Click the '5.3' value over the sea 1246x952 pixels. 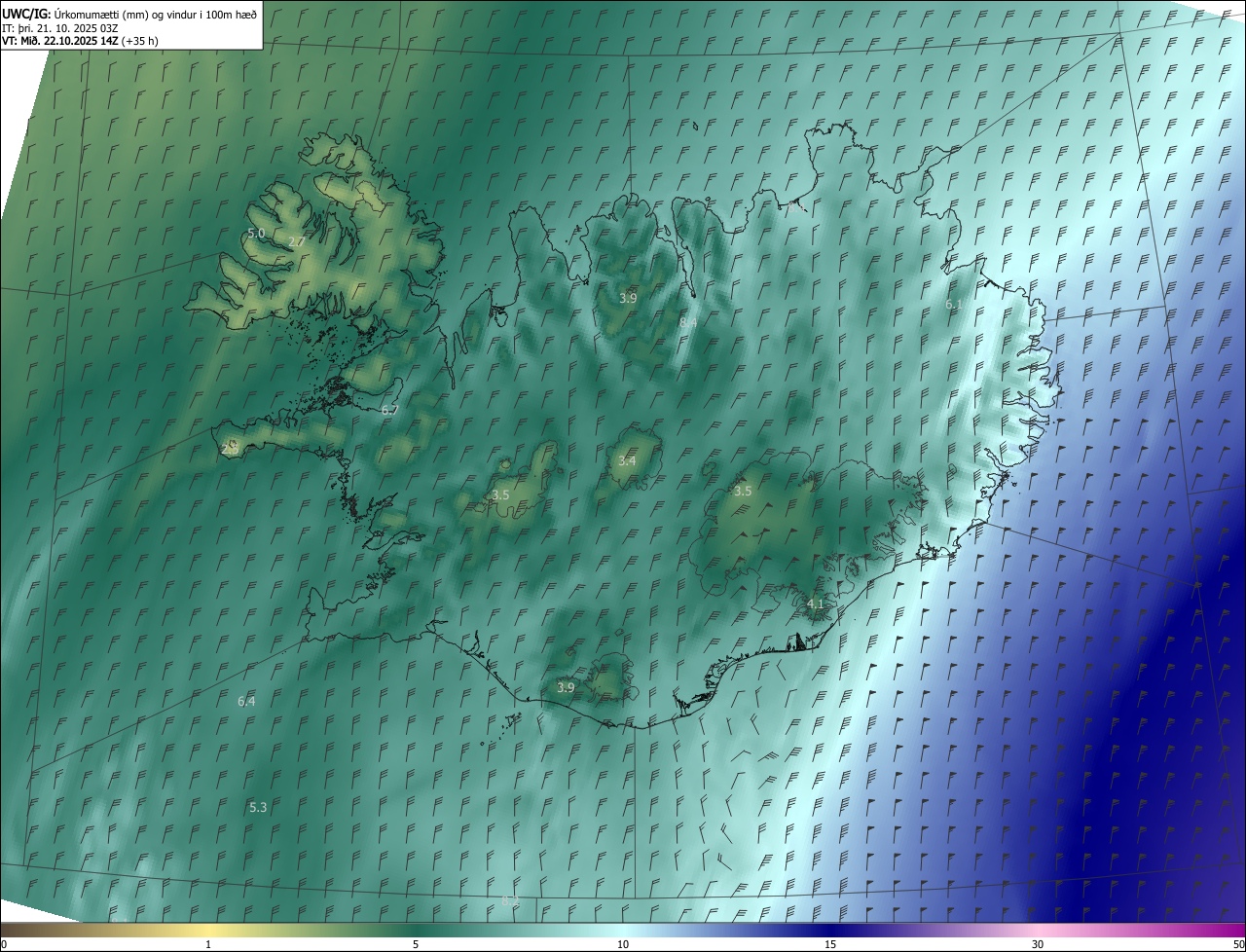(x=258, y=808)
